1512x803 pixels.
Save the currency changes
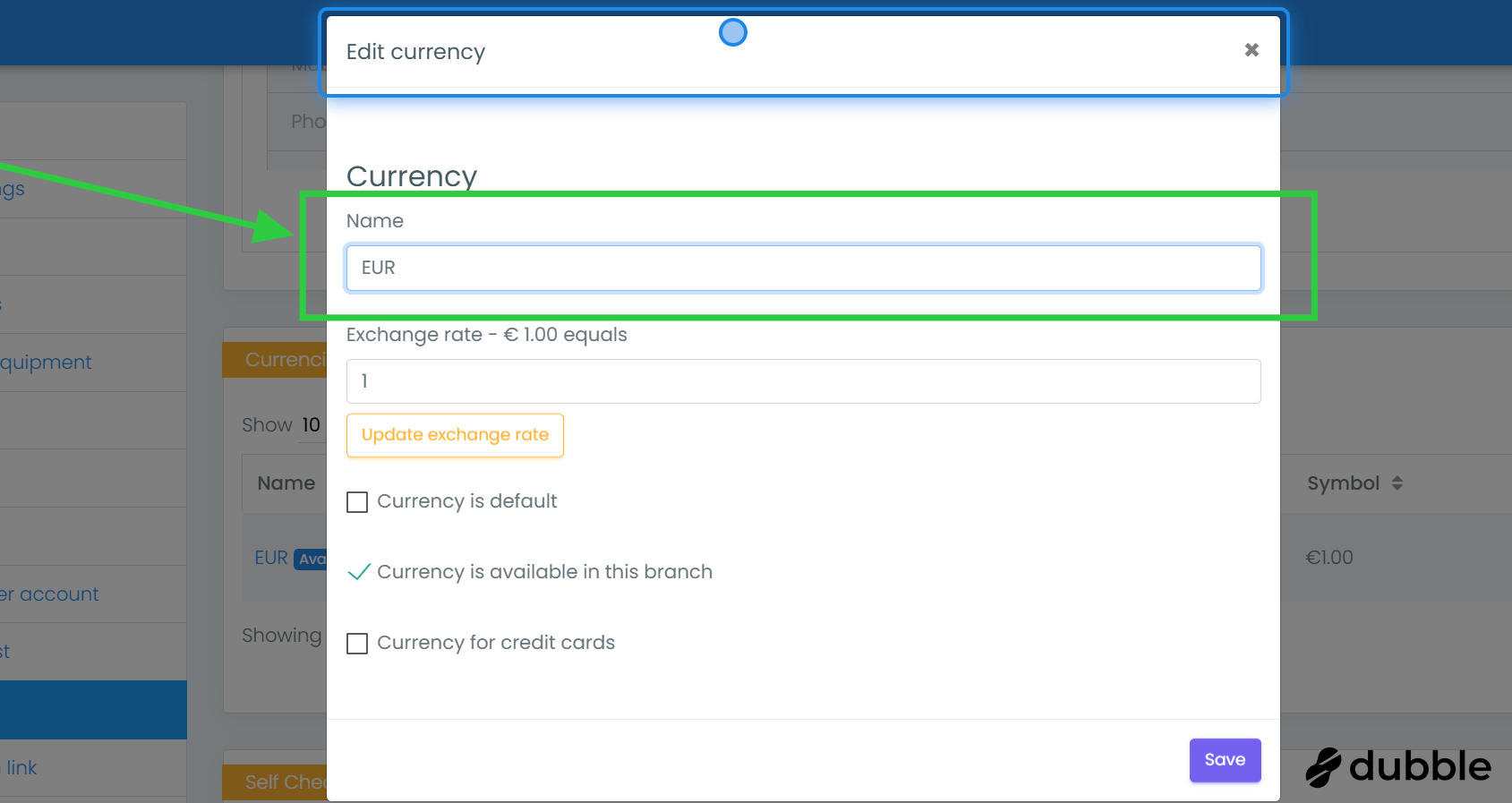[1224, 760]
